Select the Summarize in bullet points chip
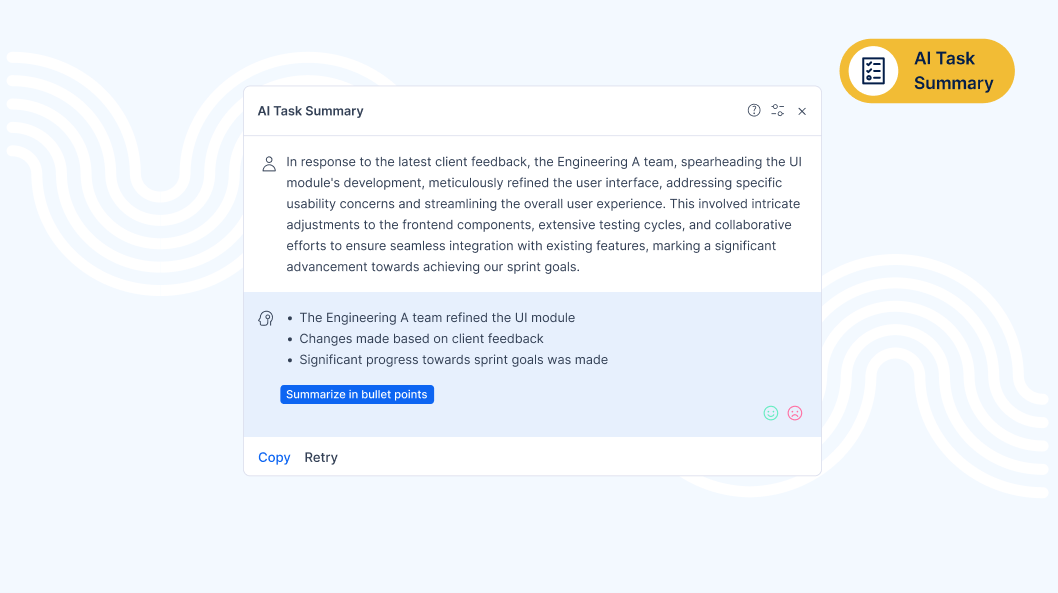The image size is (1058, 593). point(357,394)
